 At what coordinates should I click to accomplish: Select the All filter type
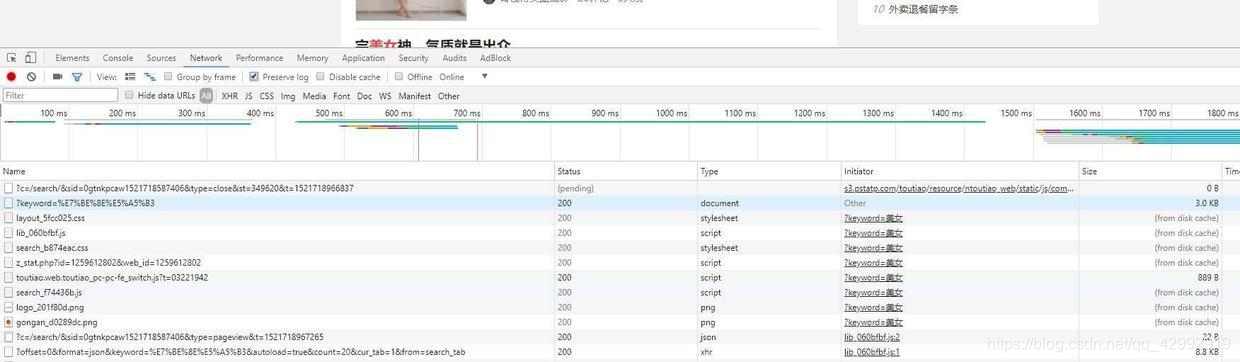tap(206, 96)
